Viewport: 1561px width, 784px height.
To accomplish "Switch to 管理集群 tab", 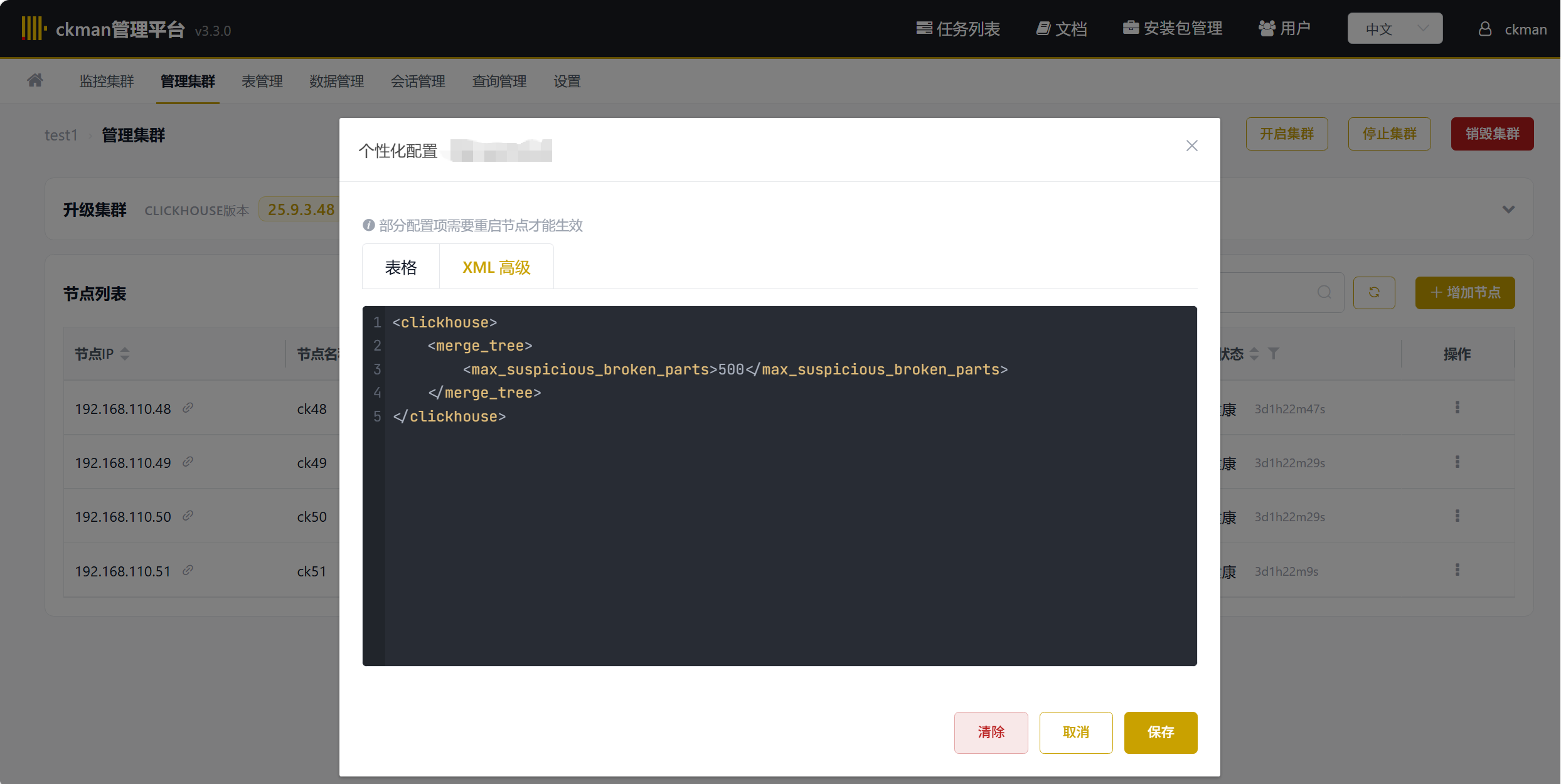I will click(188, 82).
